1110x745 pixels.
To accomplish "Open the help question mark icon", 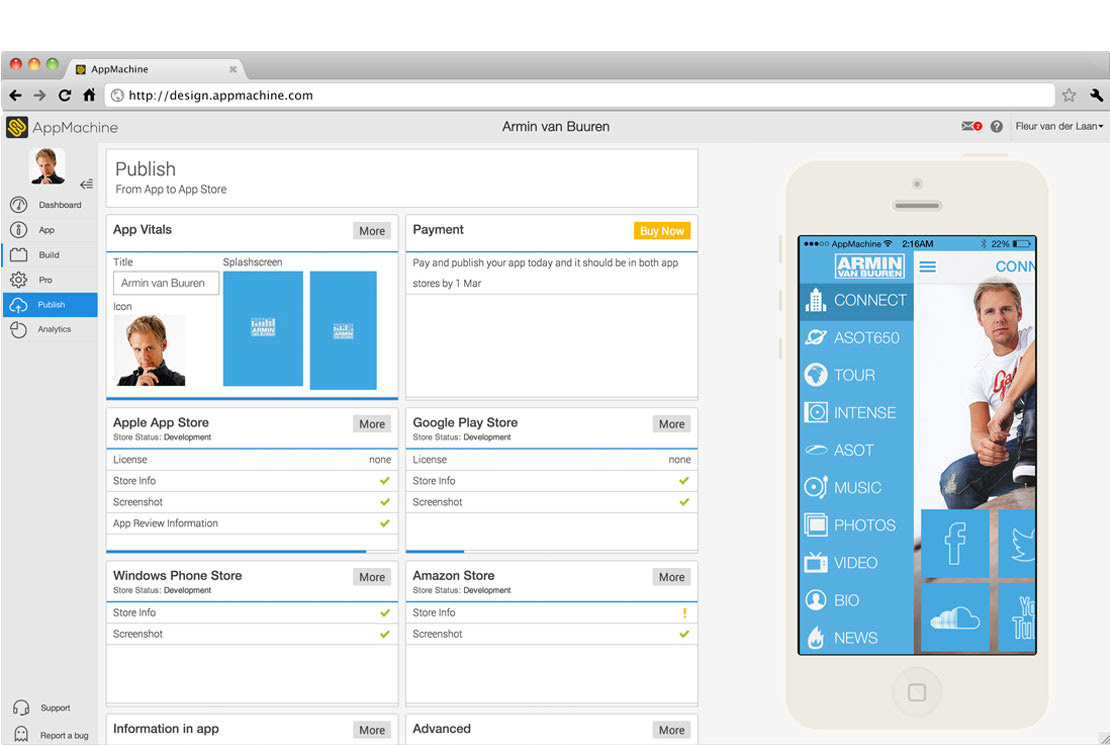I will (x=997, y=127).
